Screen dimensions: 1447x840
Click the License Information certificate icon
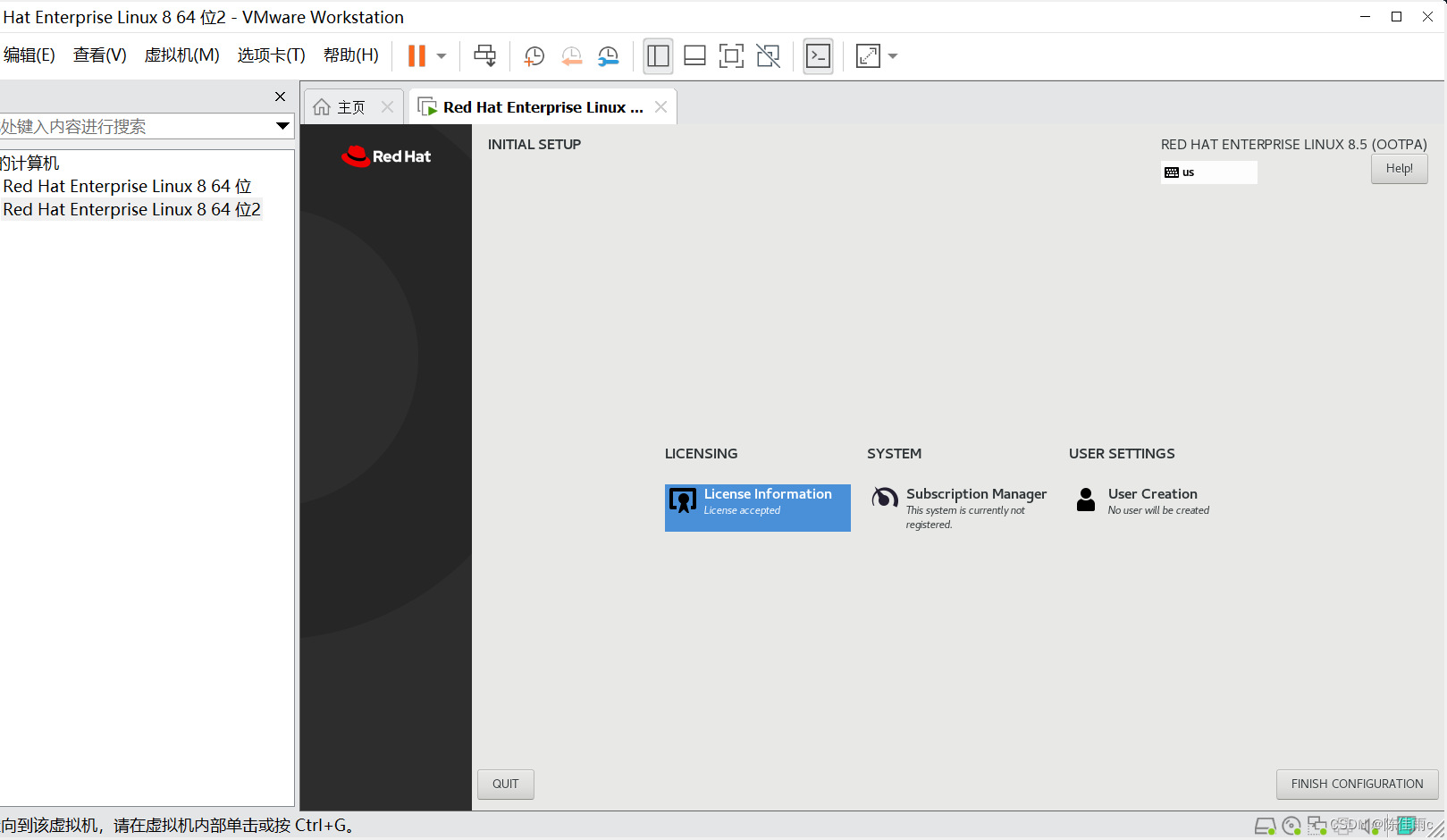coord(683,500)
